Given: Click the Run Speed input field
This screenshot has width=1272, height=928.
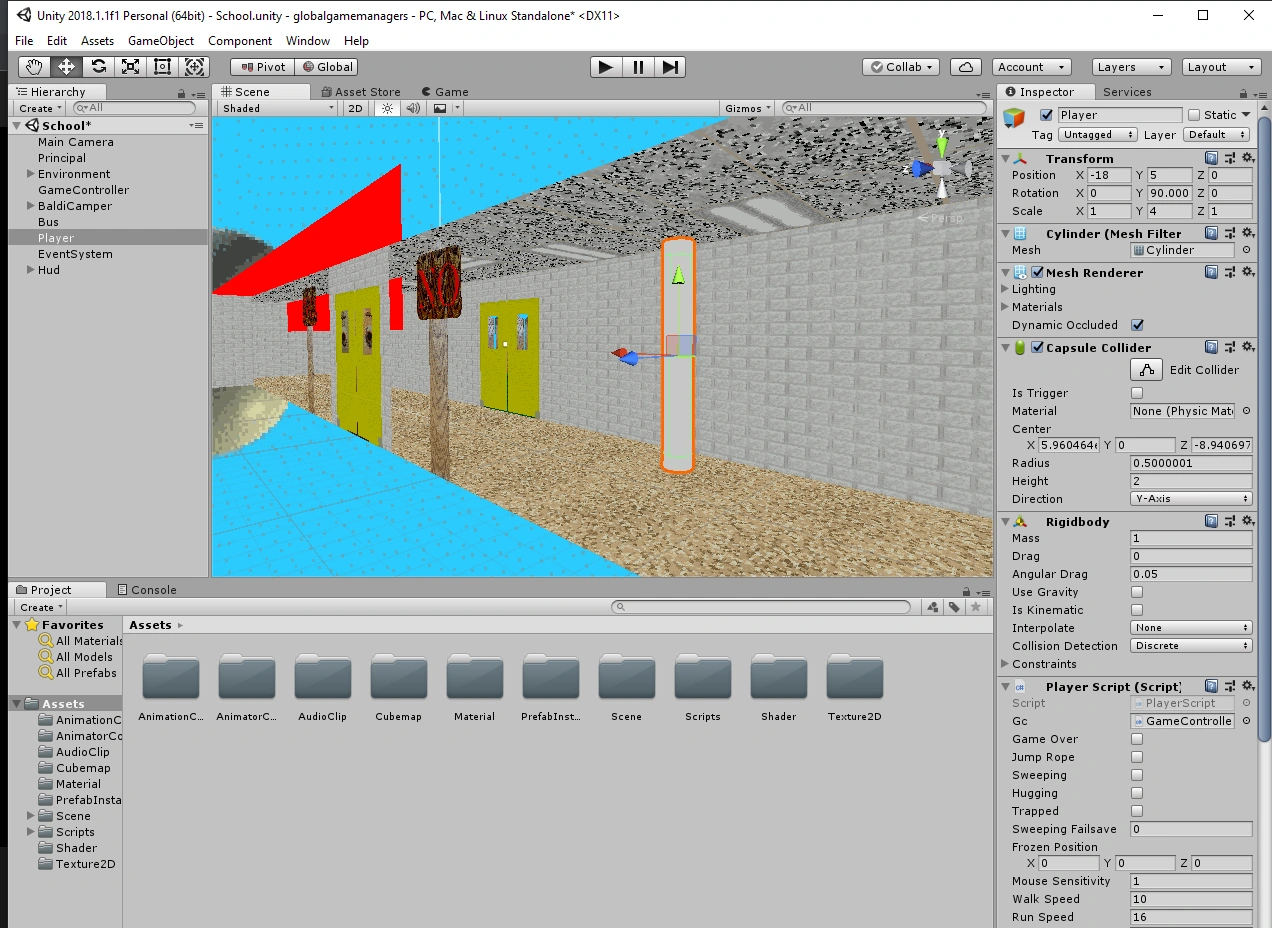Looking at the screenshot, I should point(1190,917).
